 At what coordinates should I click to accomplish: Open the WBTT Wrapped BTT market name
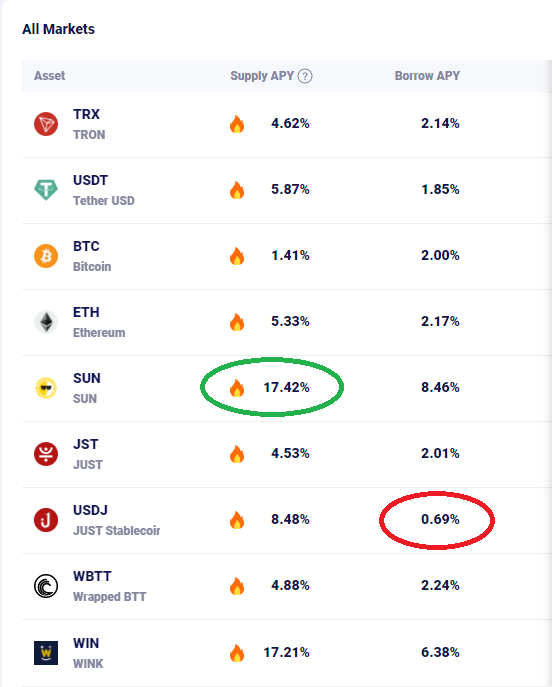tap(110, 586)
